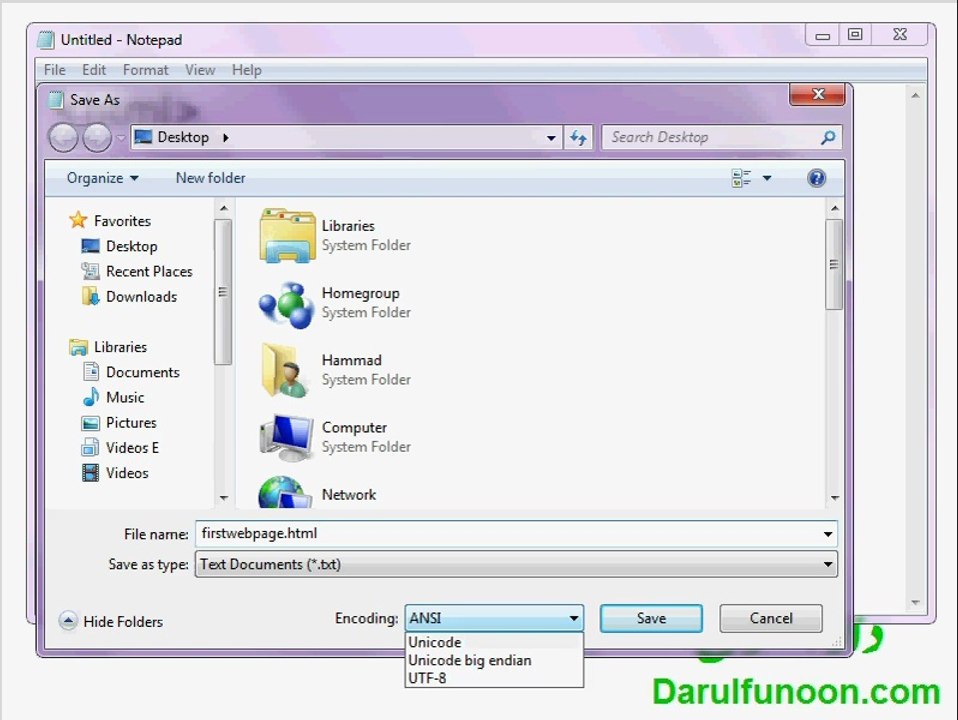The width and height of the screenshot is (958, 720).
Task: Click the file list scroll down arrow
Action: point(835,498)
